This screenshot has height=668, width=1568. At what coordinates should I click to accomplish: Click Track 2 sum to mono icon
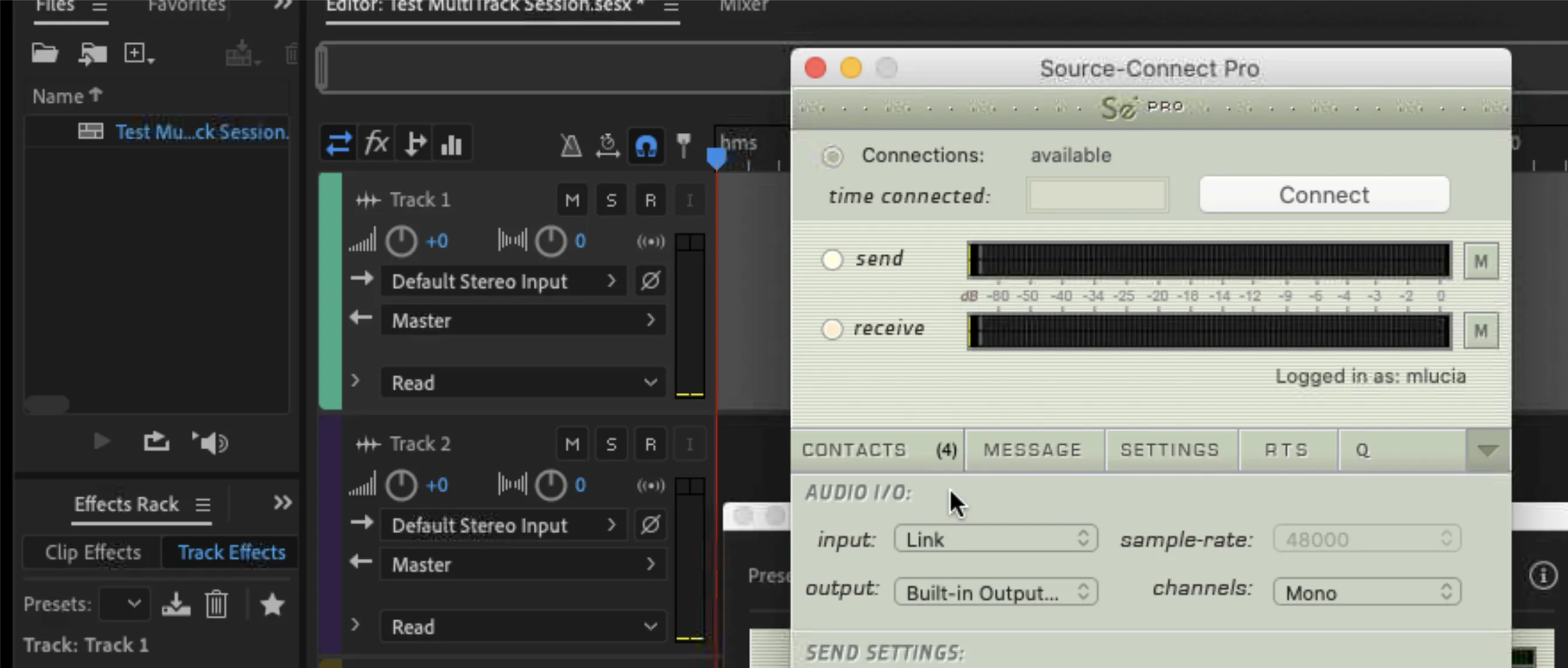(650, 486)
